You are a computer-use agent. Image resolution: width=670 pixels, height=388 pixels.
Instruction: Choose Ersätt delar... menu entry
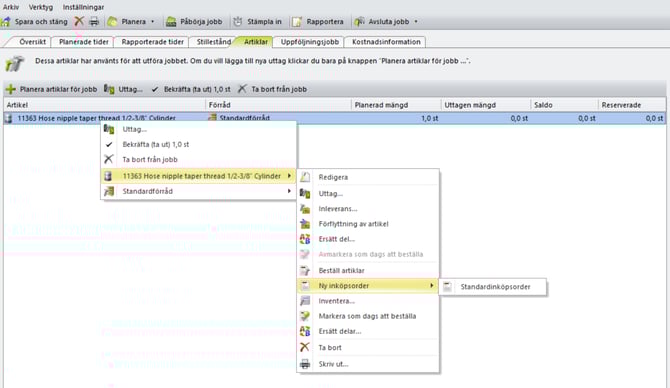coord(368,331)
